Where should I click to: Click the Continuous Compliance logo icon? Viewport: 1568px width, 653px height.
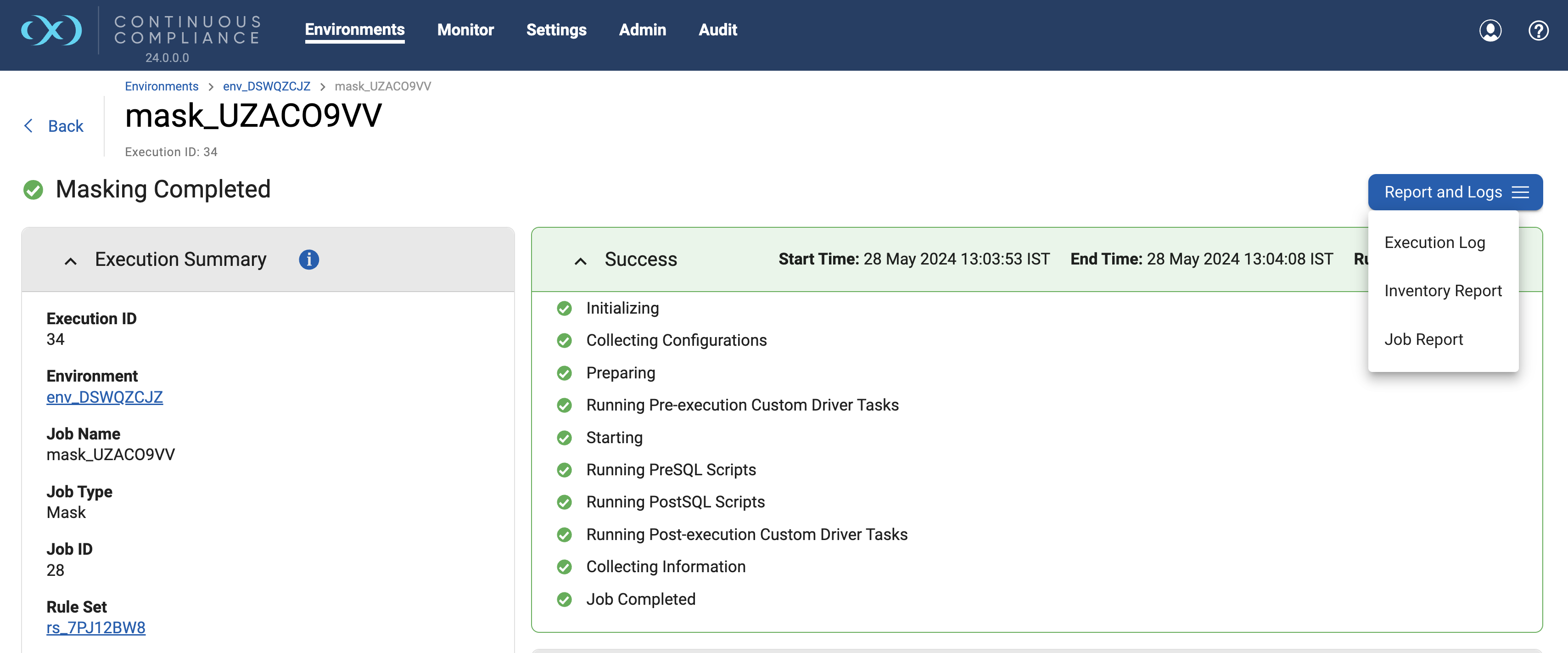[51, 30]
